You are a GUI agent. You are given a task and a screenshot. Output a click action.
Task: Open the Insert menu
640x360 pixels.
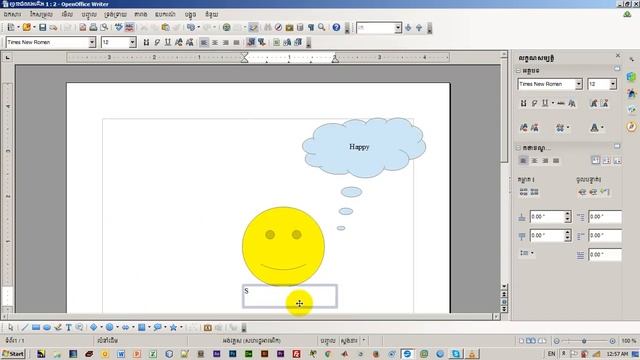(x=89, y=14)
